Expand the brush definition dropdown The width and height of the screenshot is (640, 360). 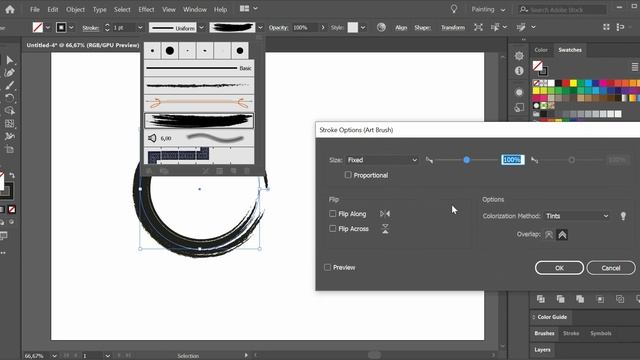260,28
